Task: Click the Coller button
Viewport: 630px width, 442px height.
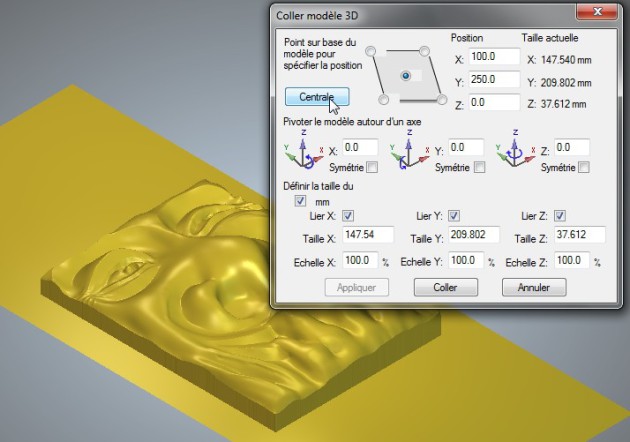Action: point(446,288)
